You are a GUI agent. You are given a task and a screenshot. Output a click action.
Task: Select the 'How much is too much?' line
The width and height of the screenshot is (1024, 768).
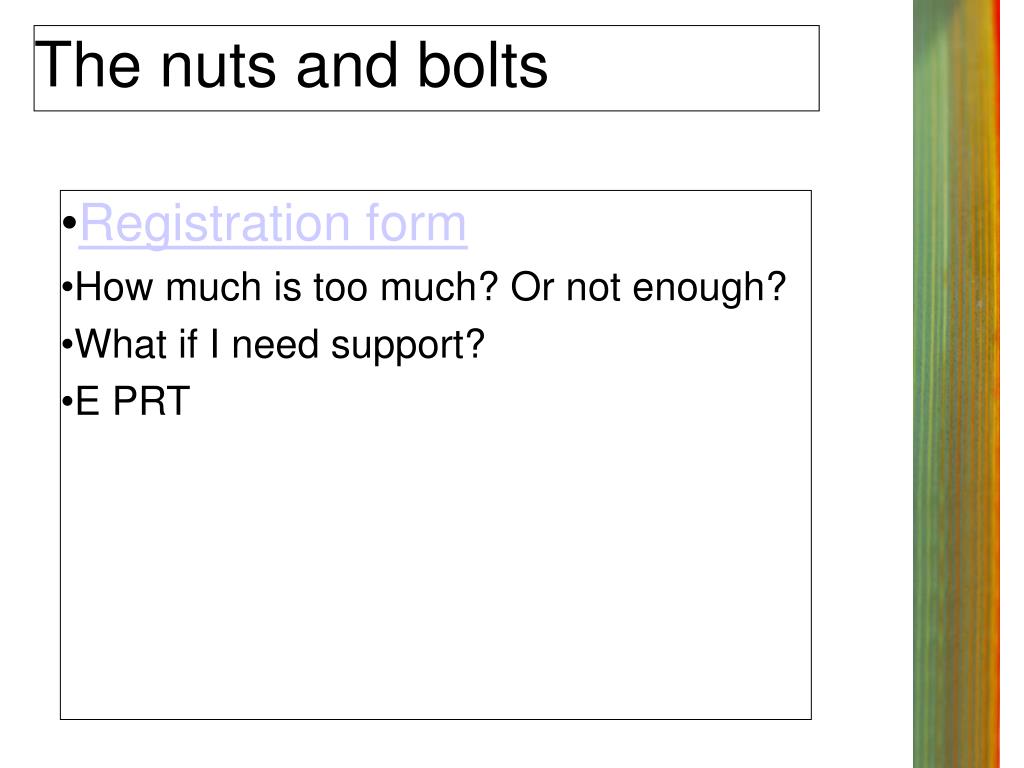point(290,289)
